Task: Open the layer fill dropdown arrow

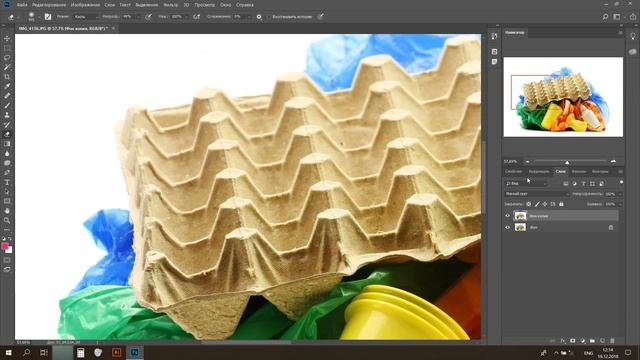Action: coord(620,204)
